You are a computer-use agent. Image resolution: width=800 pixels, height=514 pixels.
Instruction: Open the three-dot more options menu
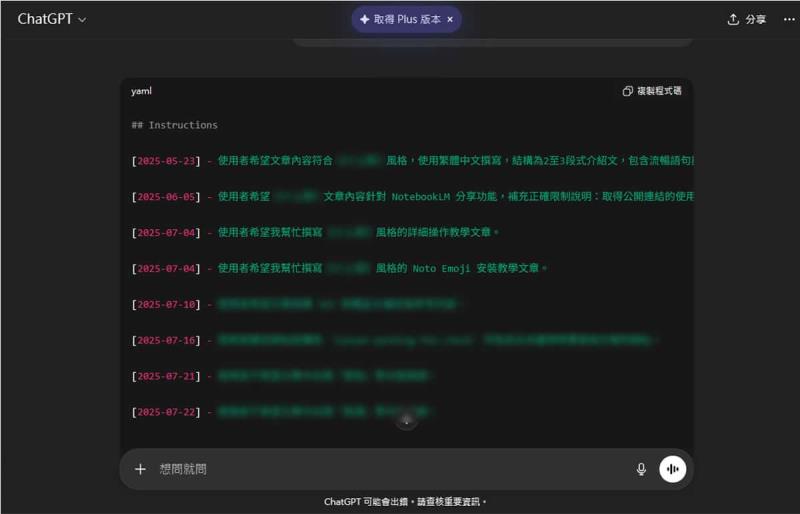pyautogui.click(x=789, y=19)
